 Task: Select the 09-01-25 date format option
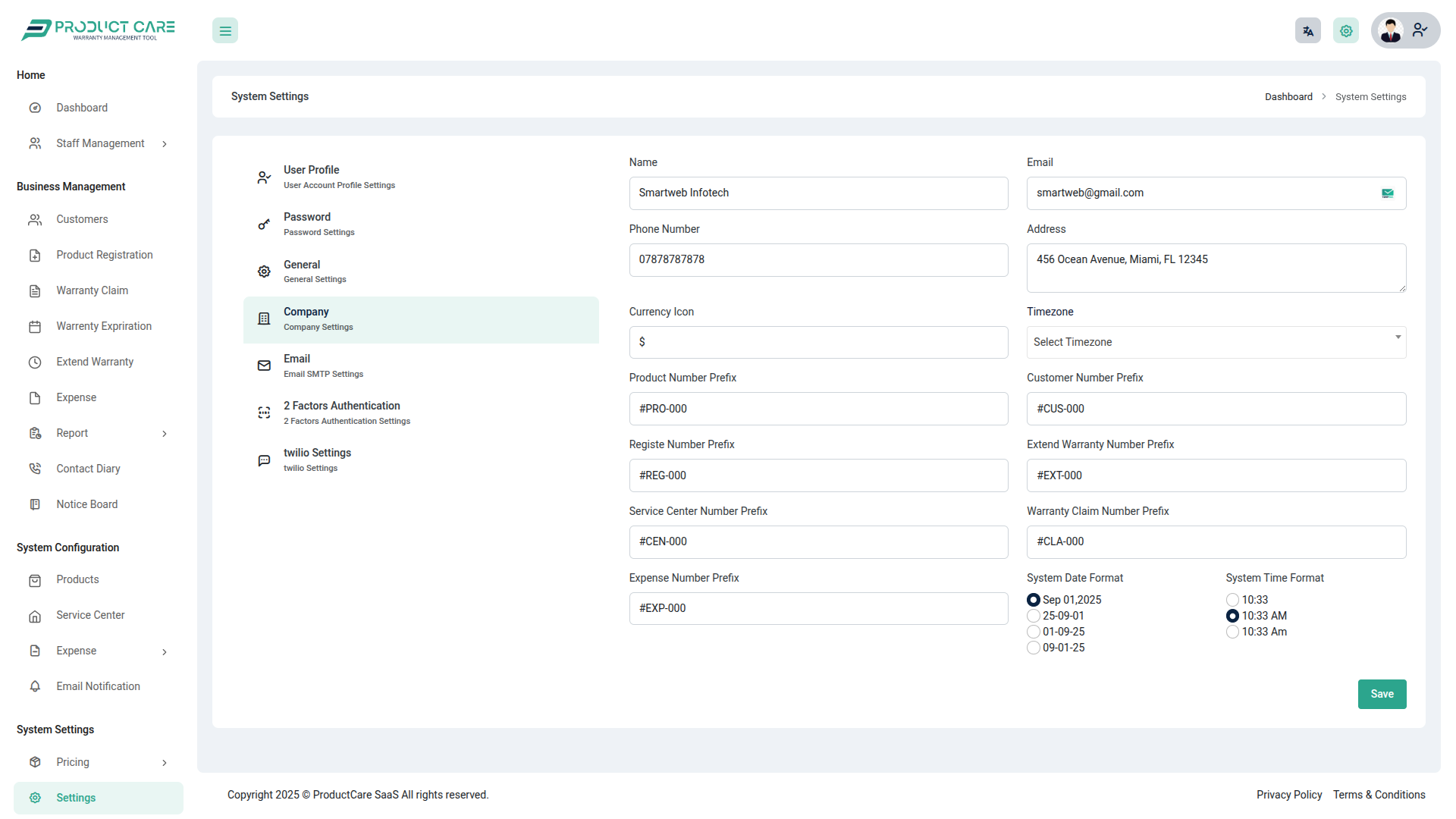[x=1033, y=648]
